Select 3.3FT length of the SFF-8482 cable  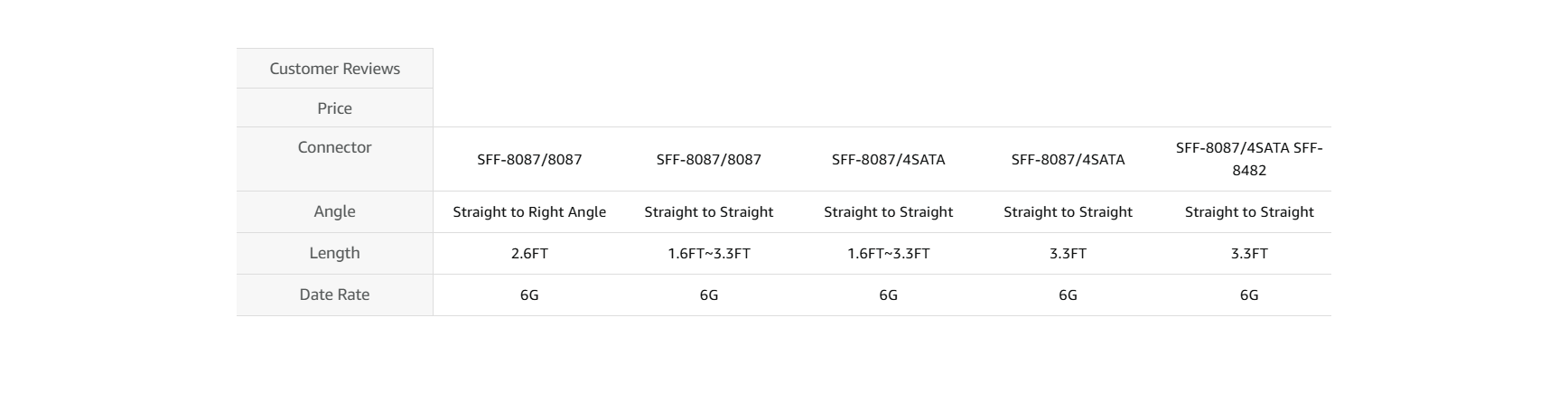(1248, 254)
